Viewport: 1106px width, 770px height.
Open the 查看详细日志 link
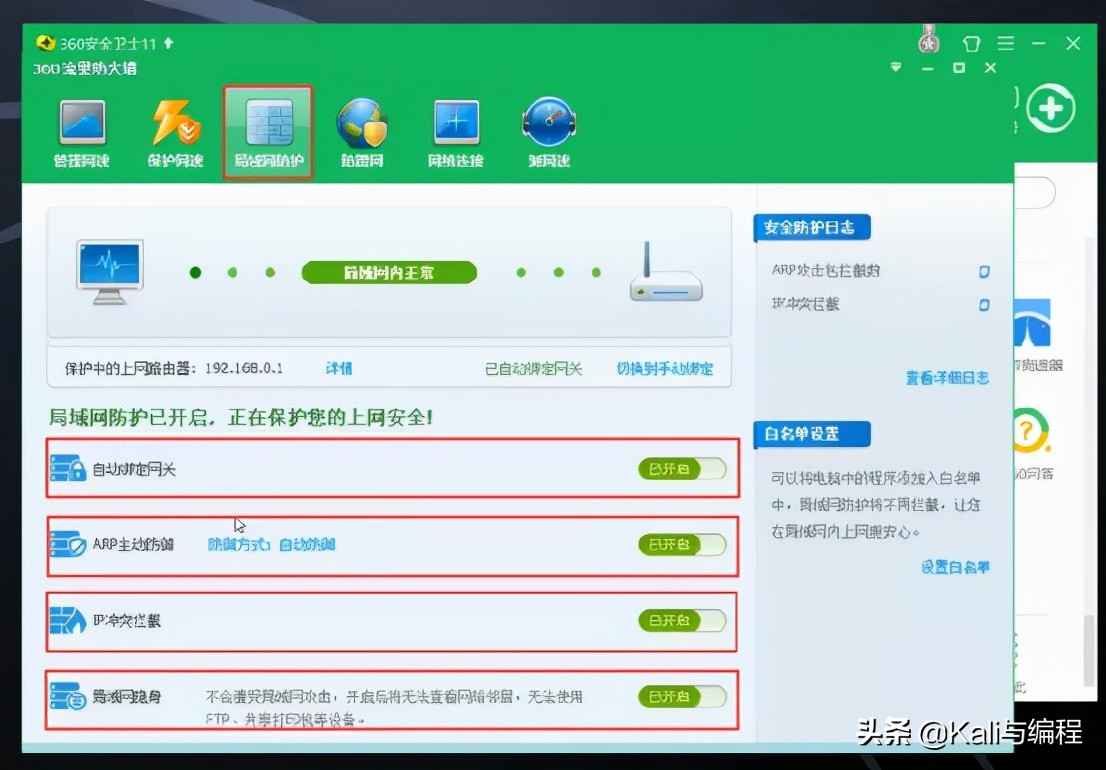[x=947, y=378]
